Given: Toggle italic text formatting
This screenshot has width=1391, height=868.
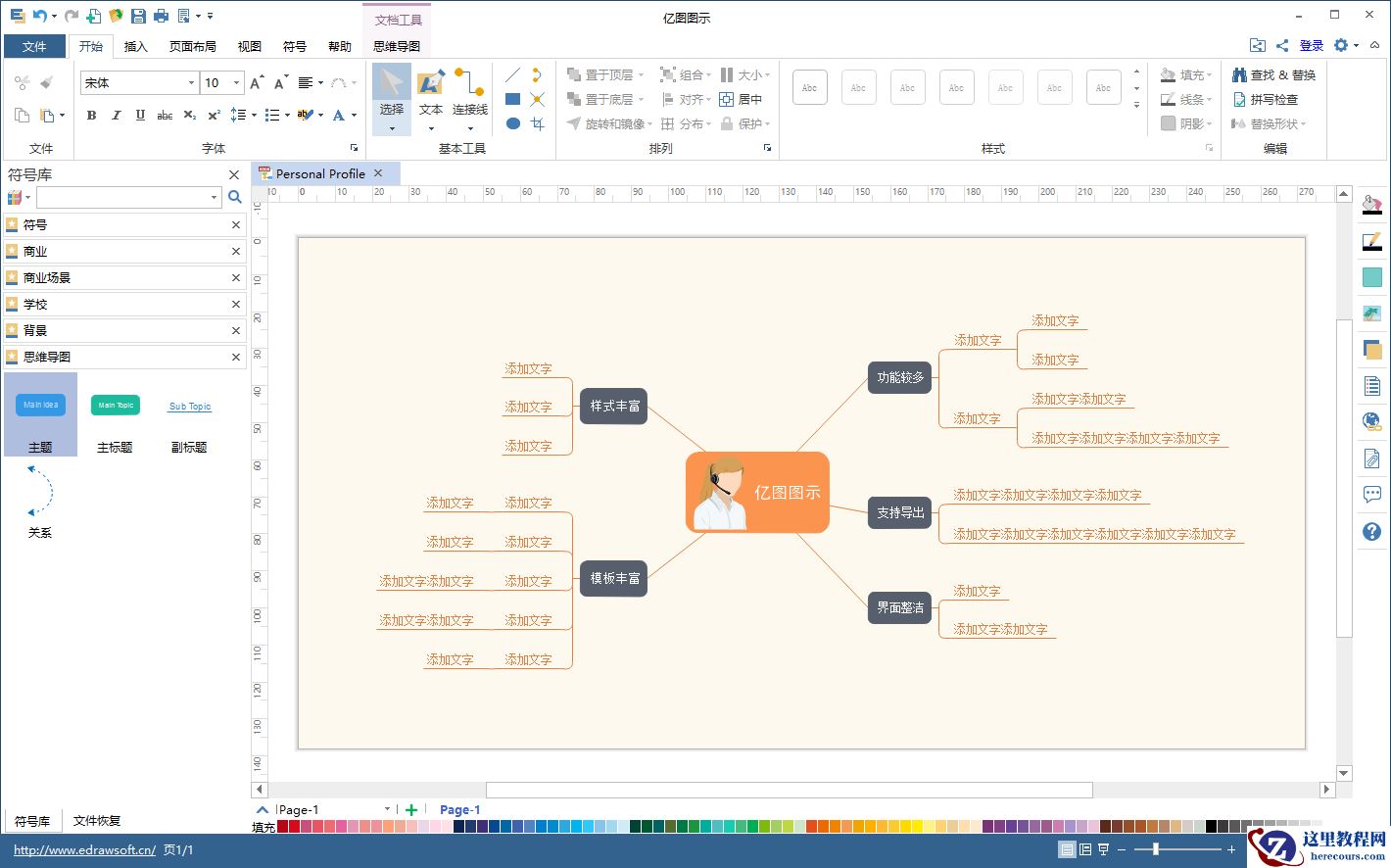Looking at the screenshot, I should (117, 116).
